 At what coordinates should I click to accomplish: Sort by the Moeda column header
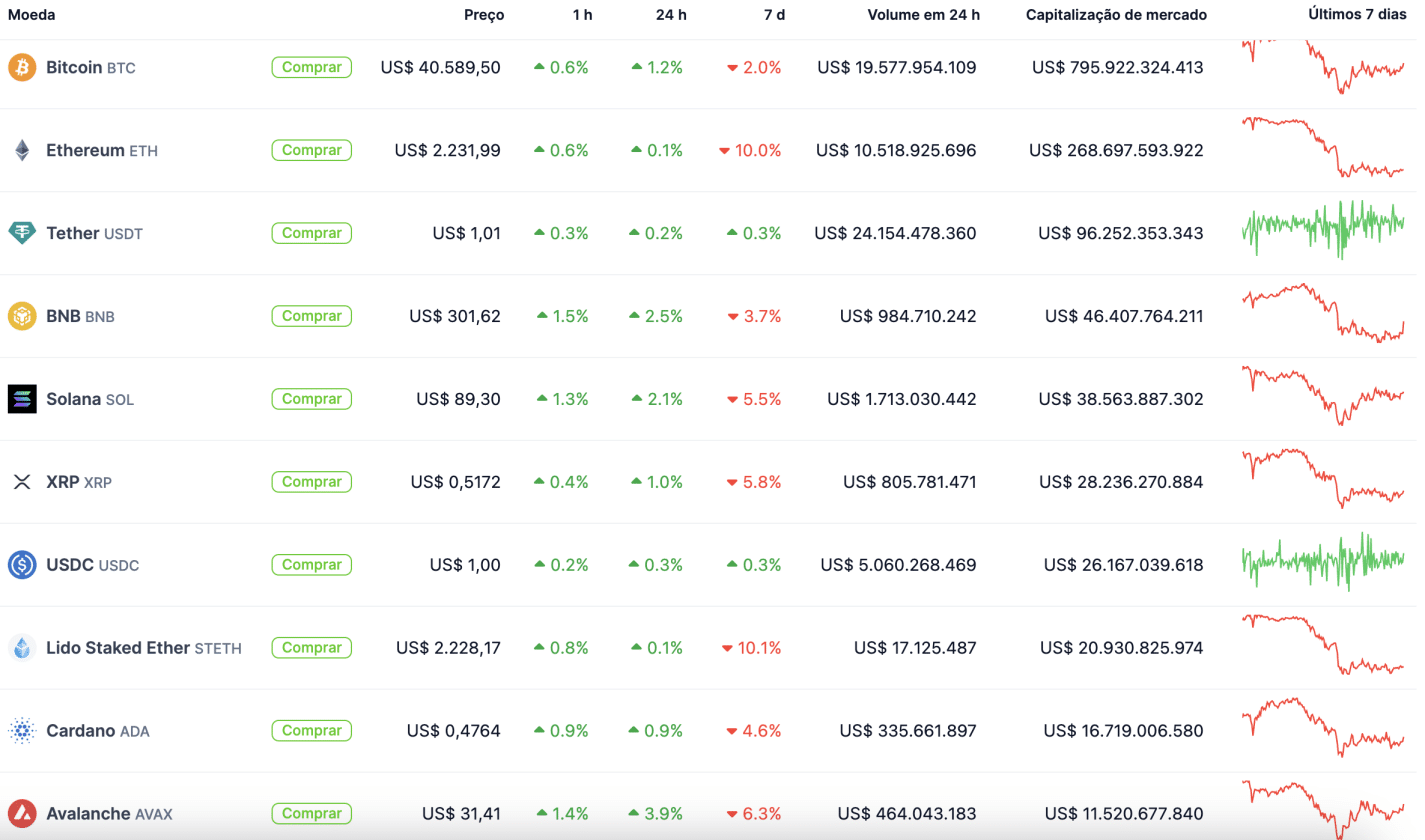click(x=31, y=15)
